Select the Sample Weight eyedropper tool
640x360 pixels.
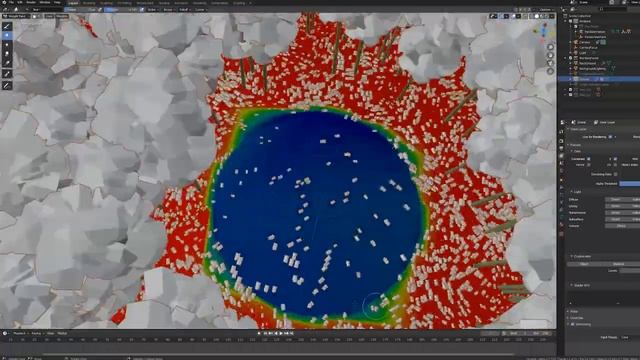click(x=7, y=74)
